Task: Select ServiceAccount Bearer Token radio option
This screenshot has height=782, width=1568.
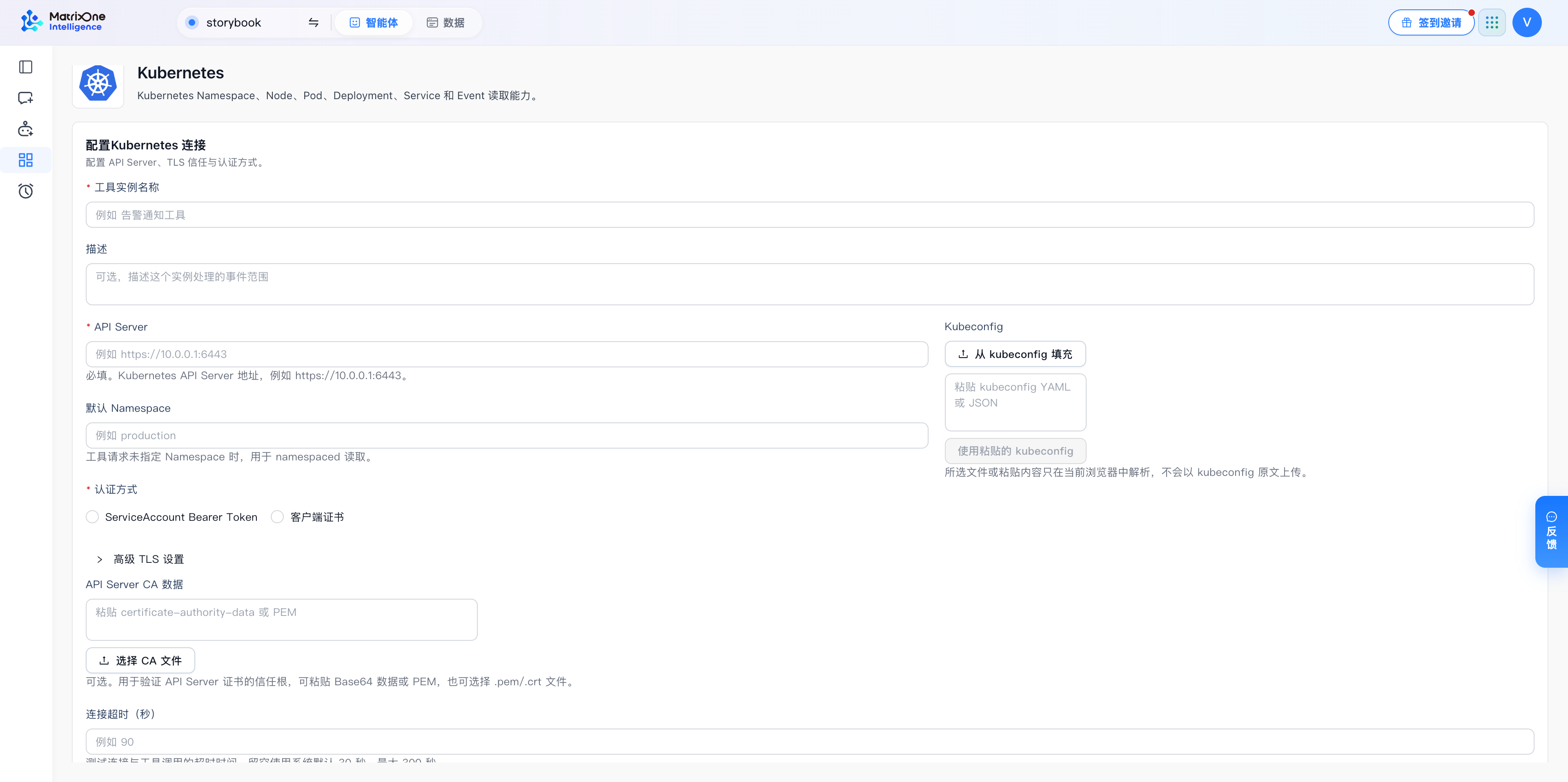Action: click(x=93, y=517)
